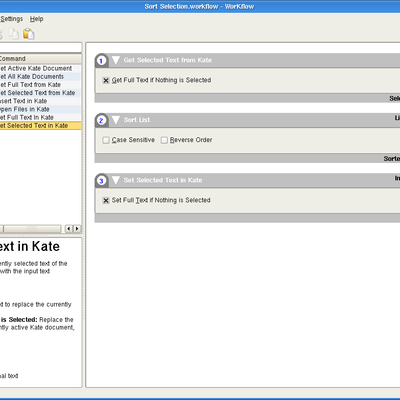Click step number 2 badge
This screenshot has width=400, height=400.
102,120
